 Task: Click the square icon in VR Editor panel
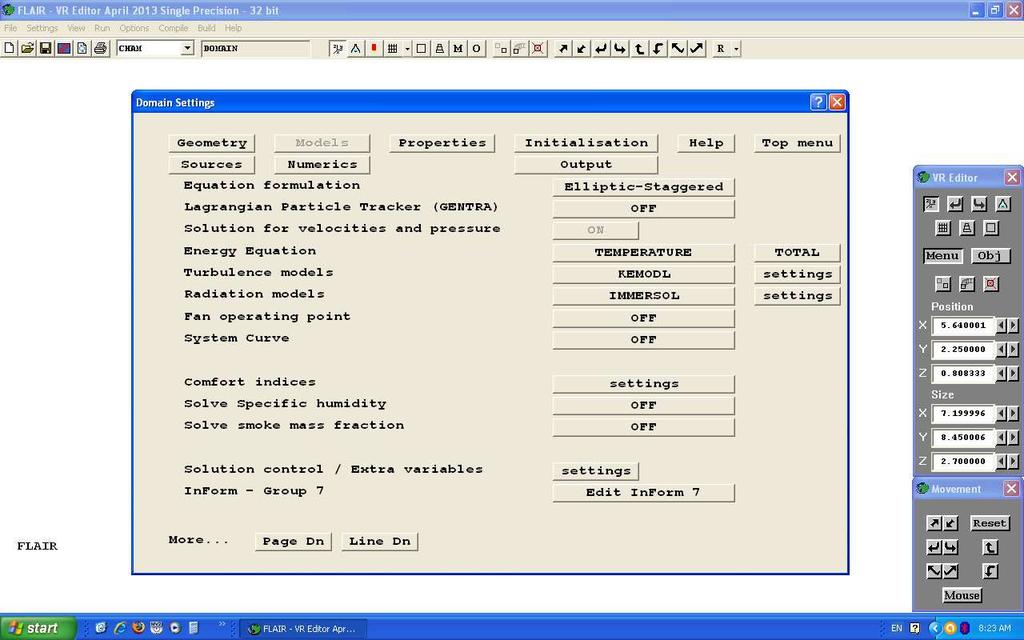tap(991, 228)
